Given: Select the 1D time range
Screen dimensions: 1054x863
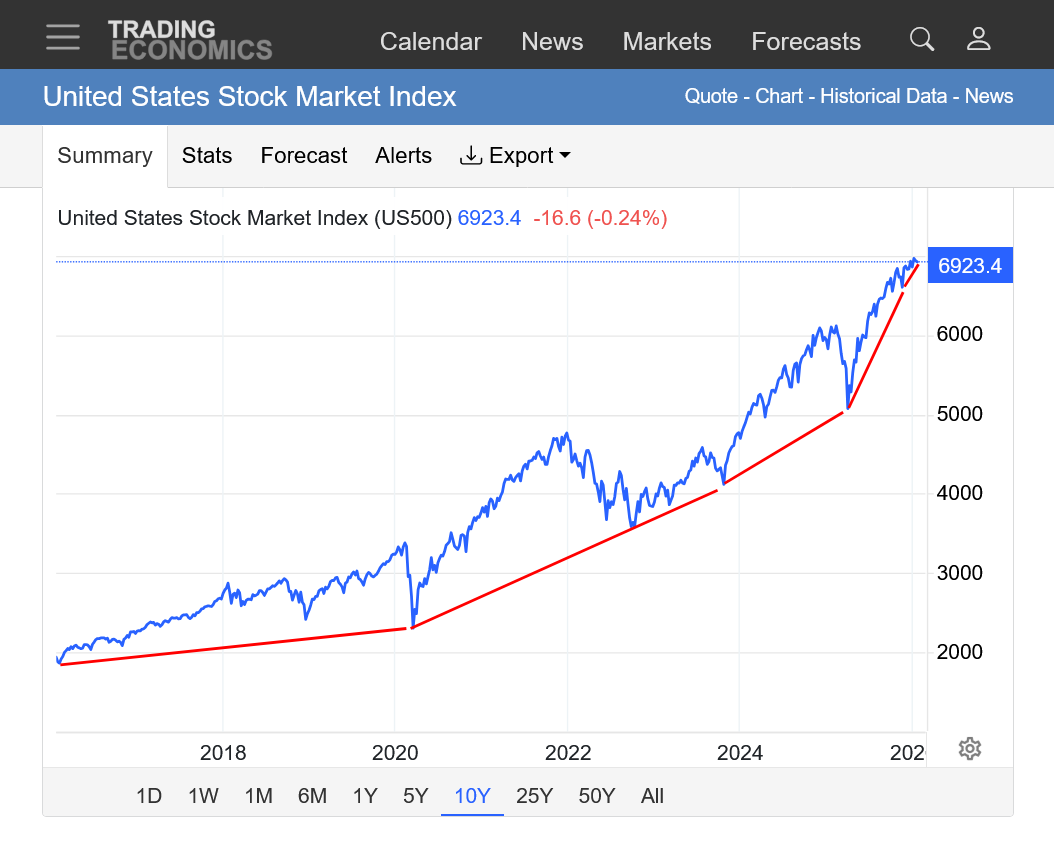Looking at the screenshot, I should (149, 796).
